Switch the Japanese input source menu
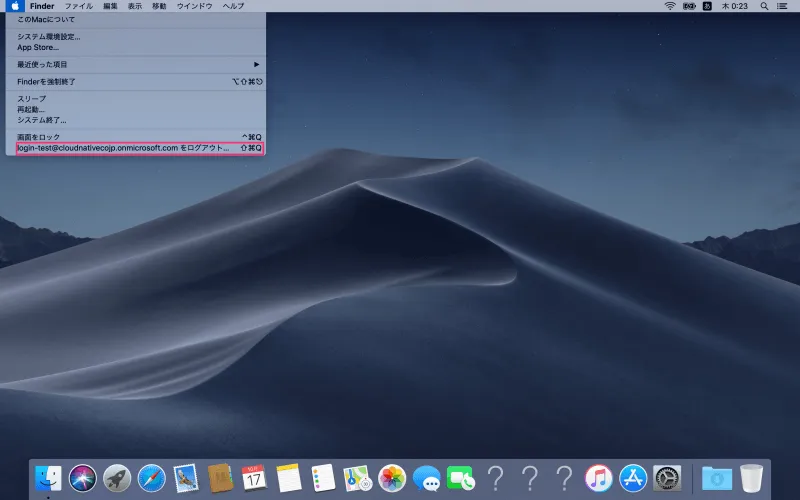The width and height of the screenshot is (800, 500). click(x=708, y=6)
